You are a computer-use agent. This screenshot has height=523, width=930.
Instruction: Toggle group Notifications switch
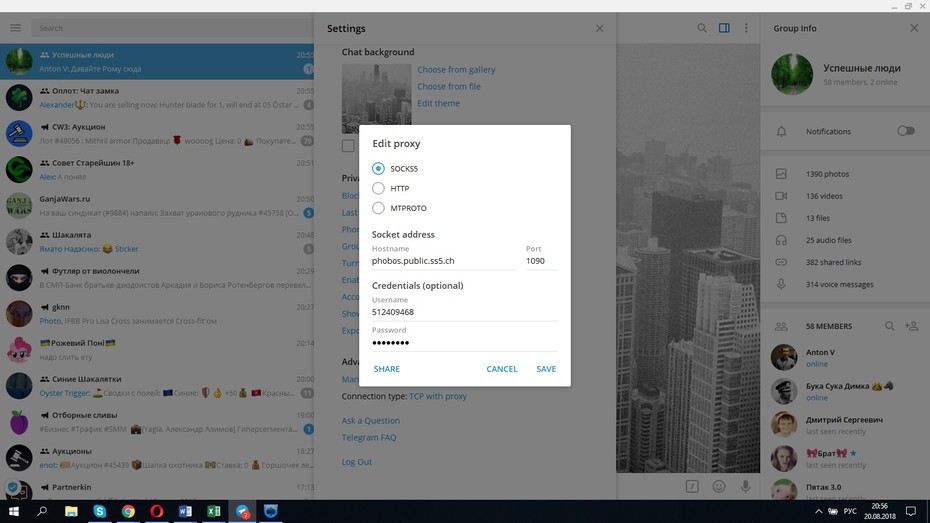[x=906, y=131]
